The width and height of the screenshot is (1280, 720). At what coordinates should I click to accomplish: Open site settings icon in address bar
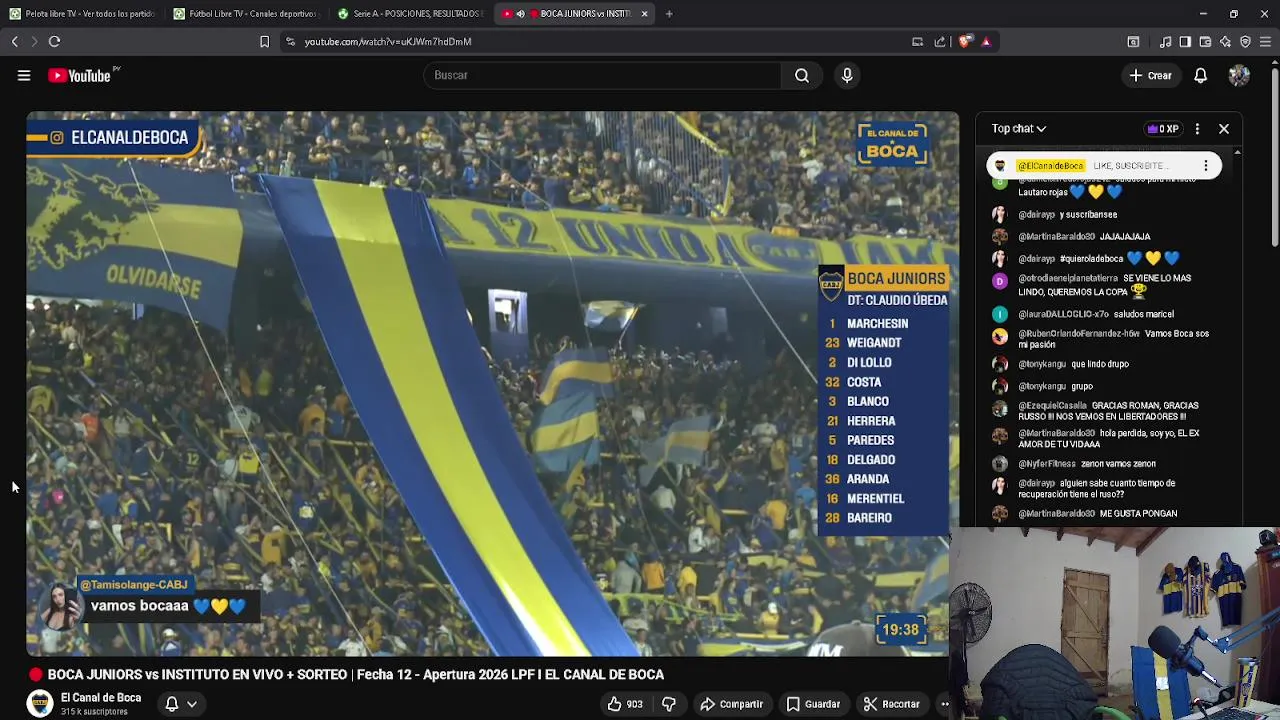(290, 41)
